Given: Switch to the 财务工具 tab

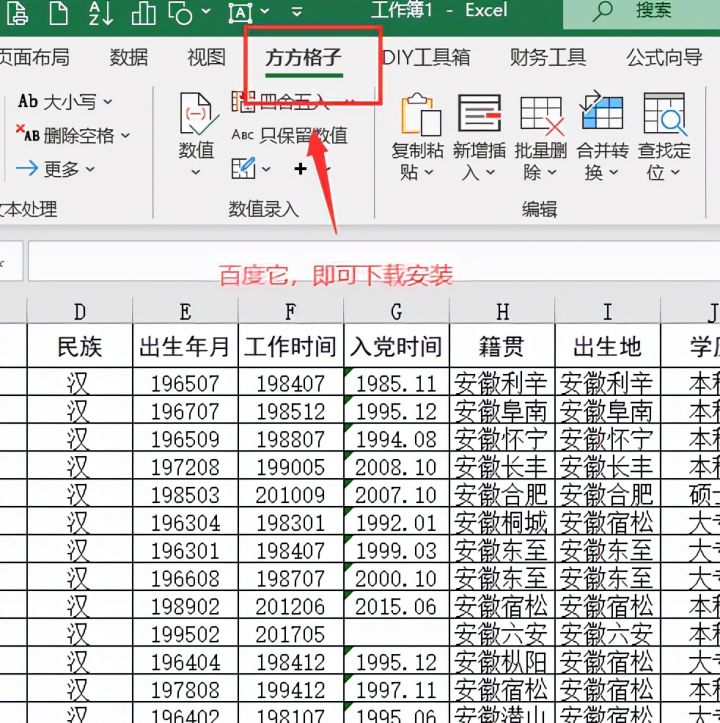Looking at the screenshot, I should [548, 58].
